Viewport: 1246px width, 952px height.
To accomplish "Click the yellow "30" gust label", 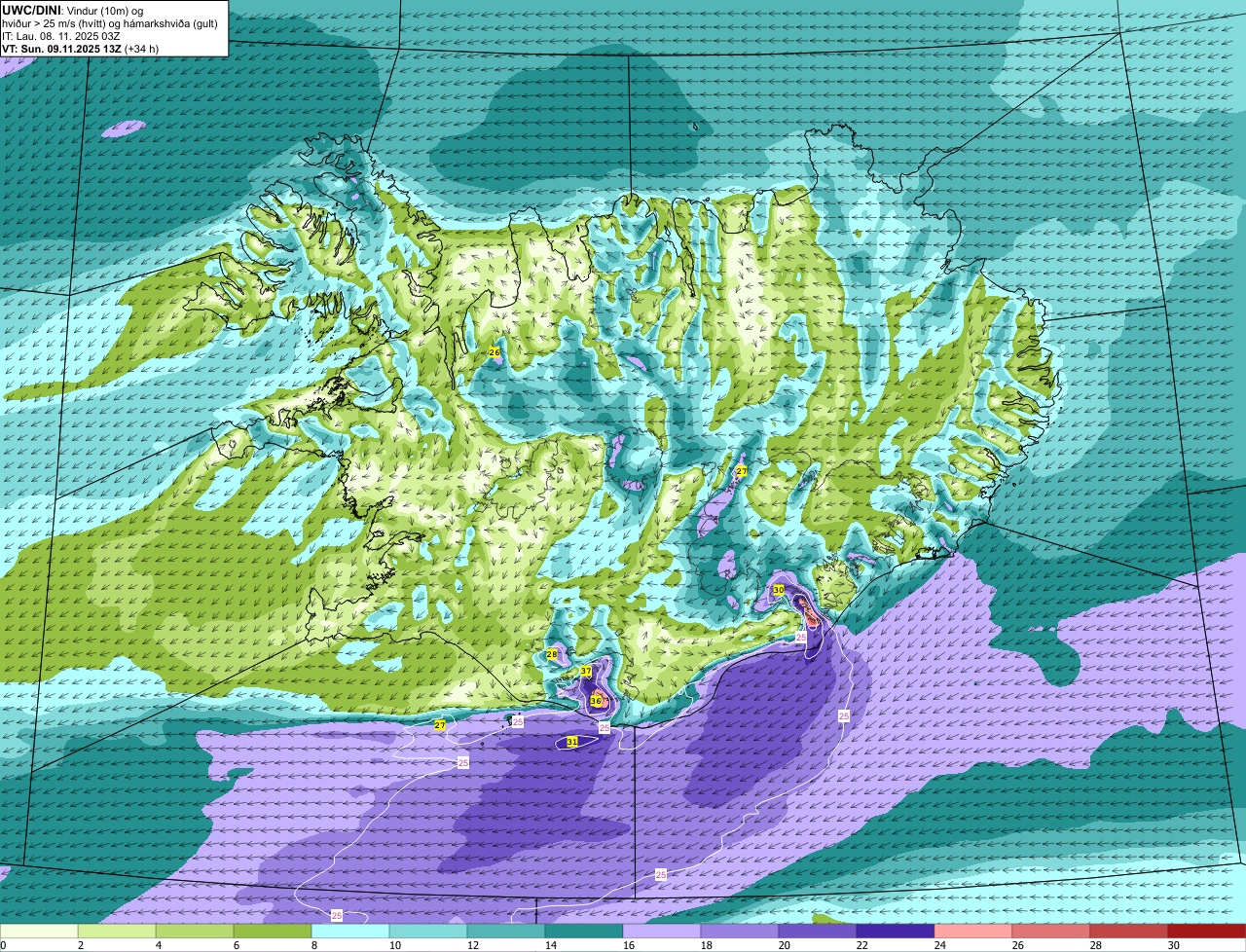I will (778, 590).
